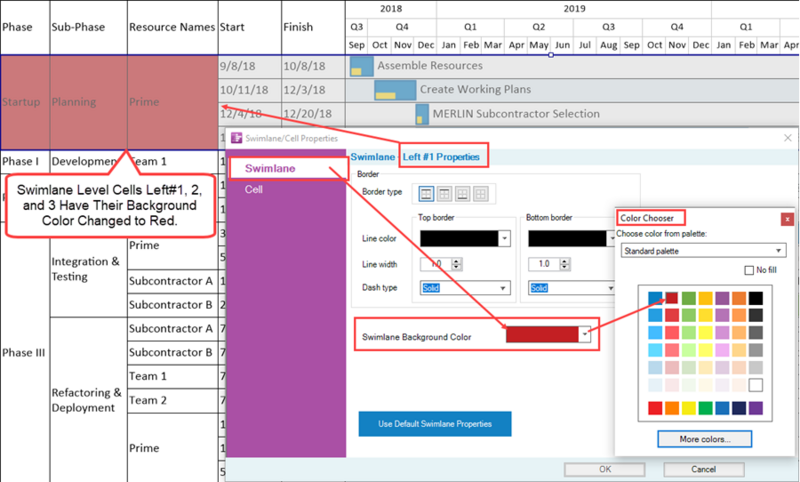
Task: Select the third border type icon, bottom border only
Action: [x=462, y=194]
